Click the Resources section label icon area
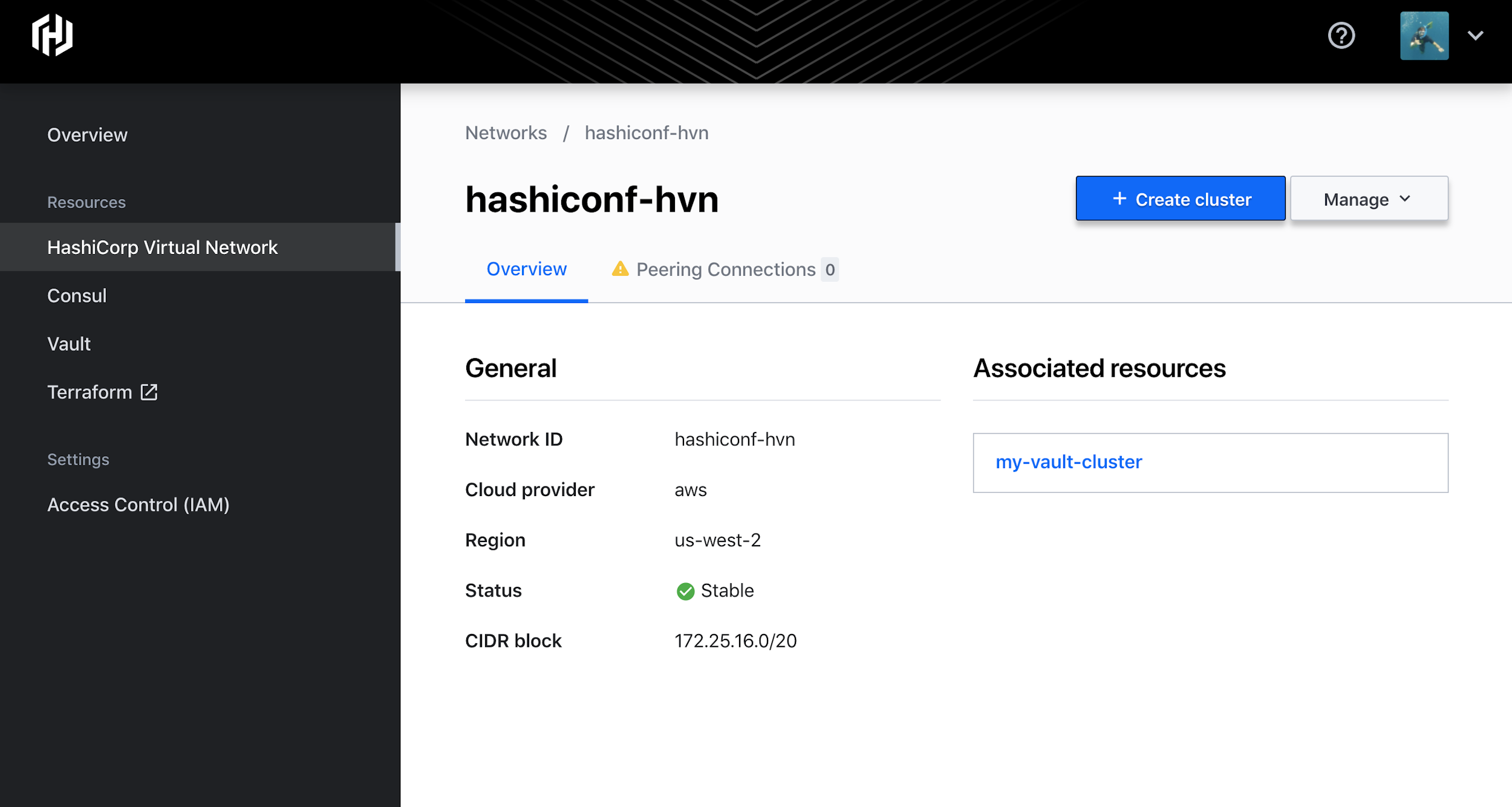The image size is (1512, 807). pyautogui.click(x=86, y=202)
